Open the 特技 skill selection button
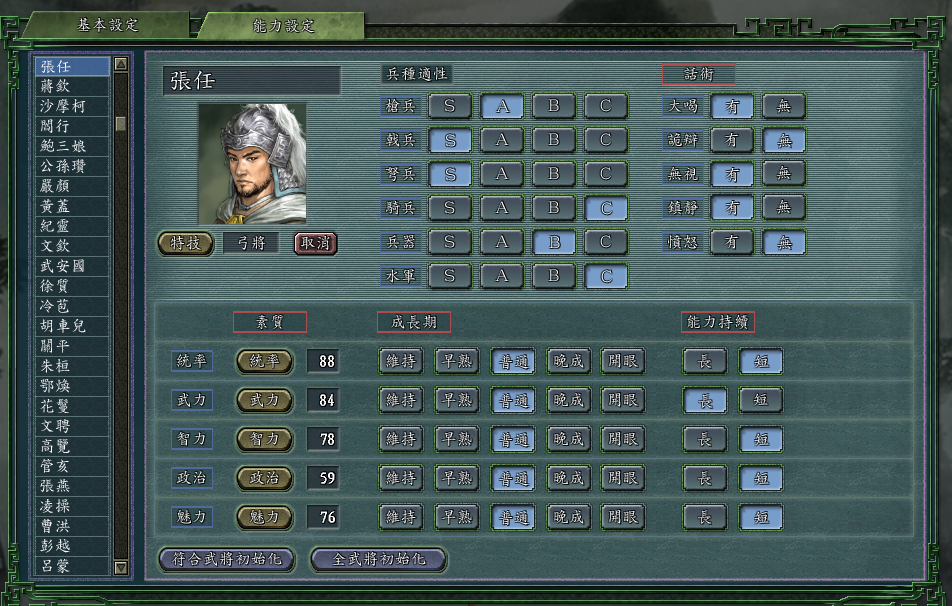952x606 pixels. click(185, 243)
